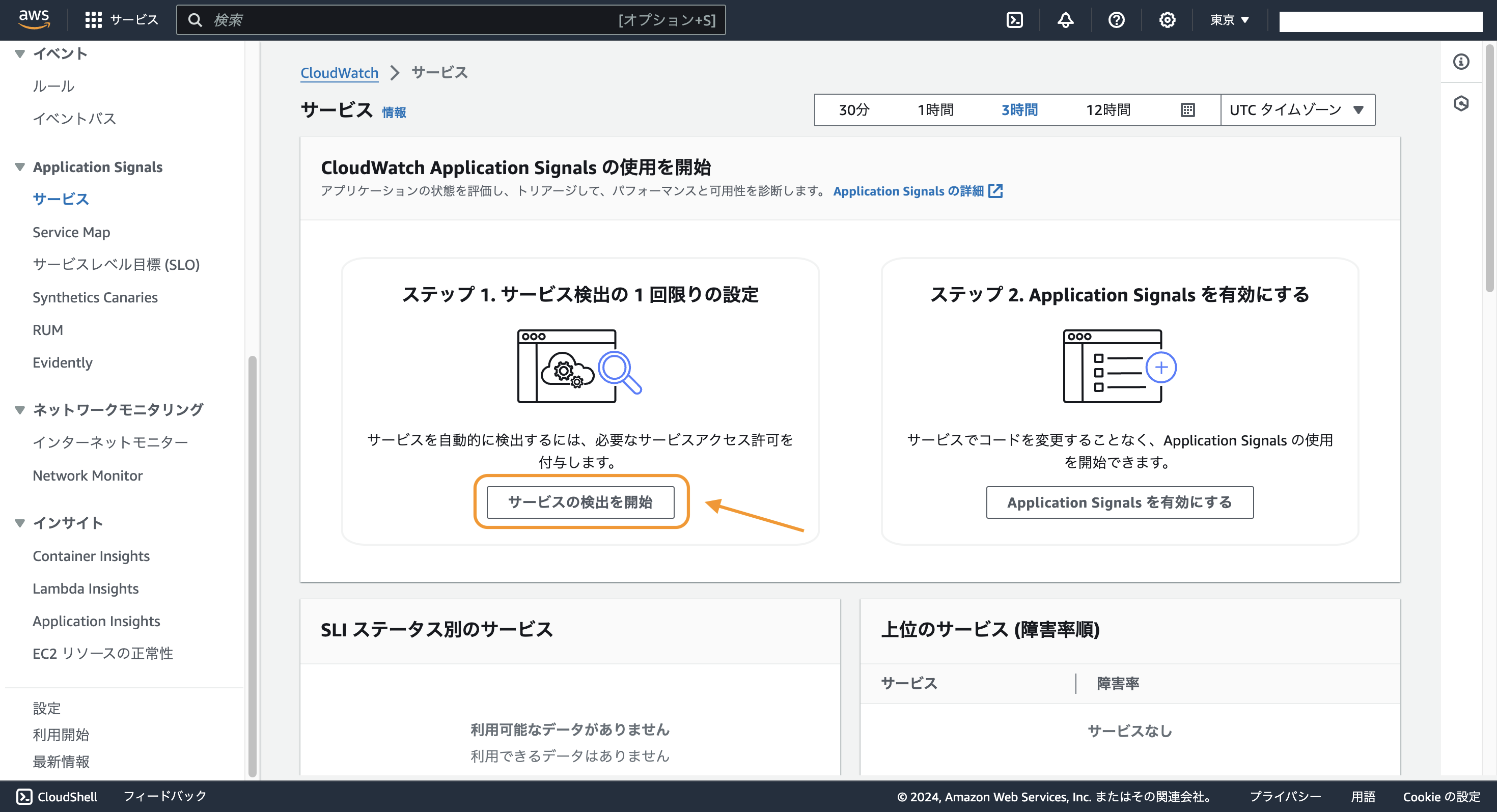
Task: Open Container Insights in sidebar
Action: [91, 556]
